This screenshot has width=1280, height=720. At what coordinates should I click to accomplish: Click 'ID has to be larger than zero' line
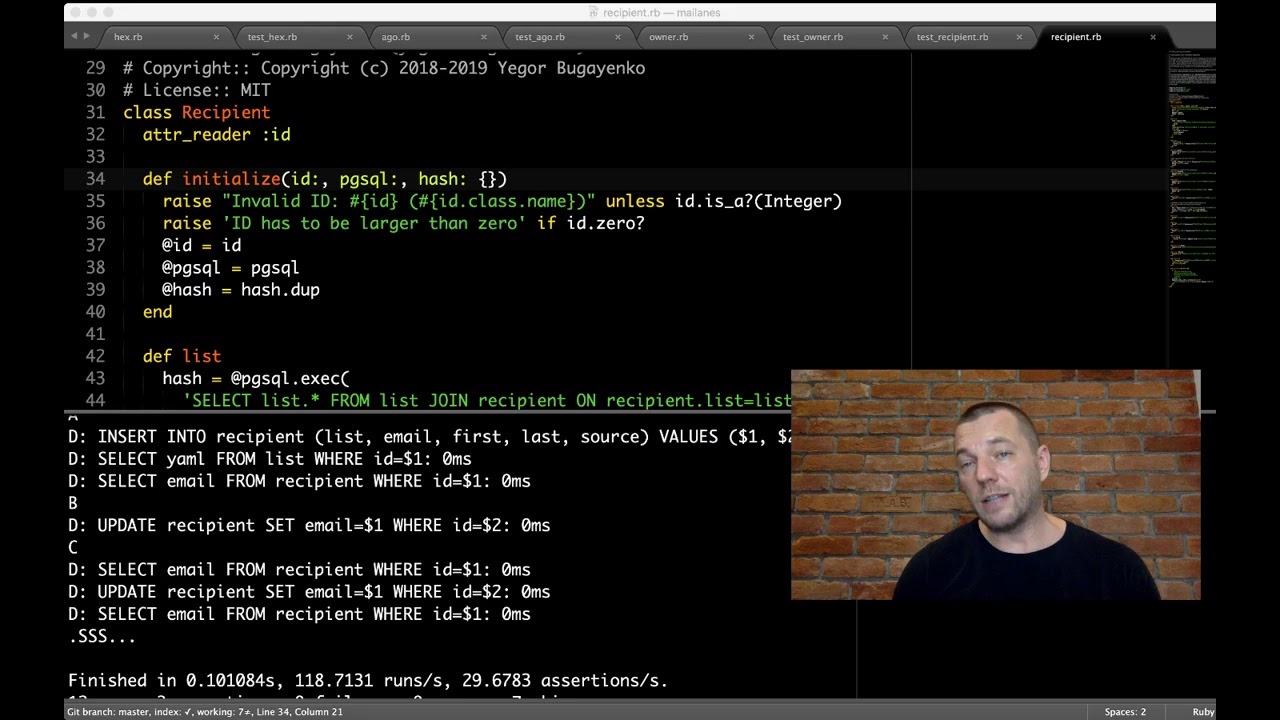tap(403, 223)
